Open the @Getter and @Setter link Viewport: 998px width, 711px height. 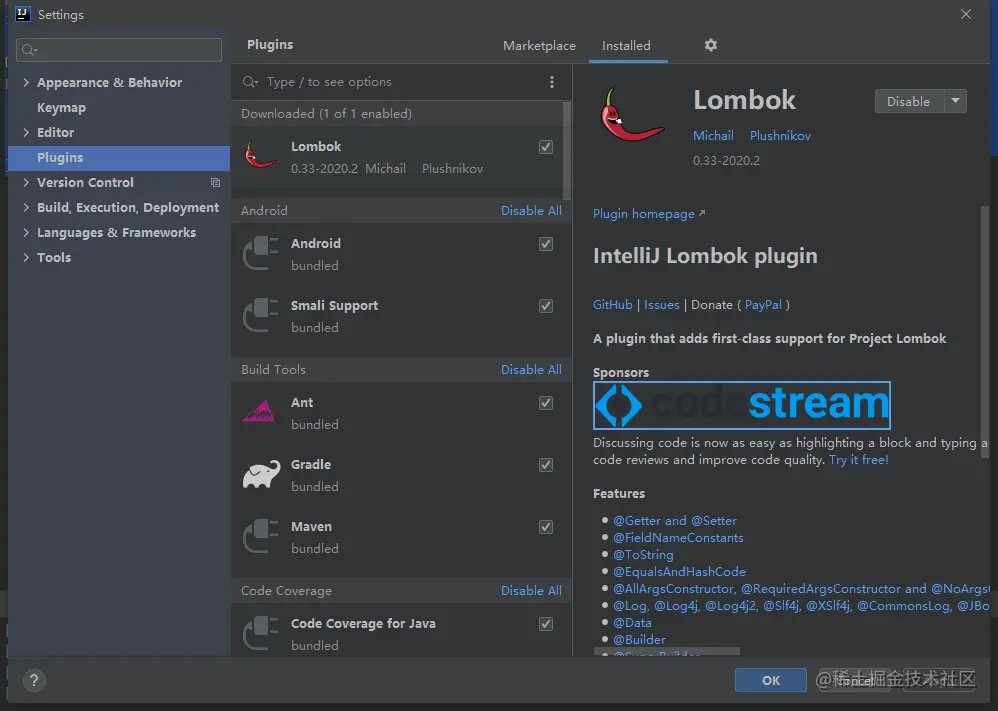pyautogui.click(x=675, y=521)
